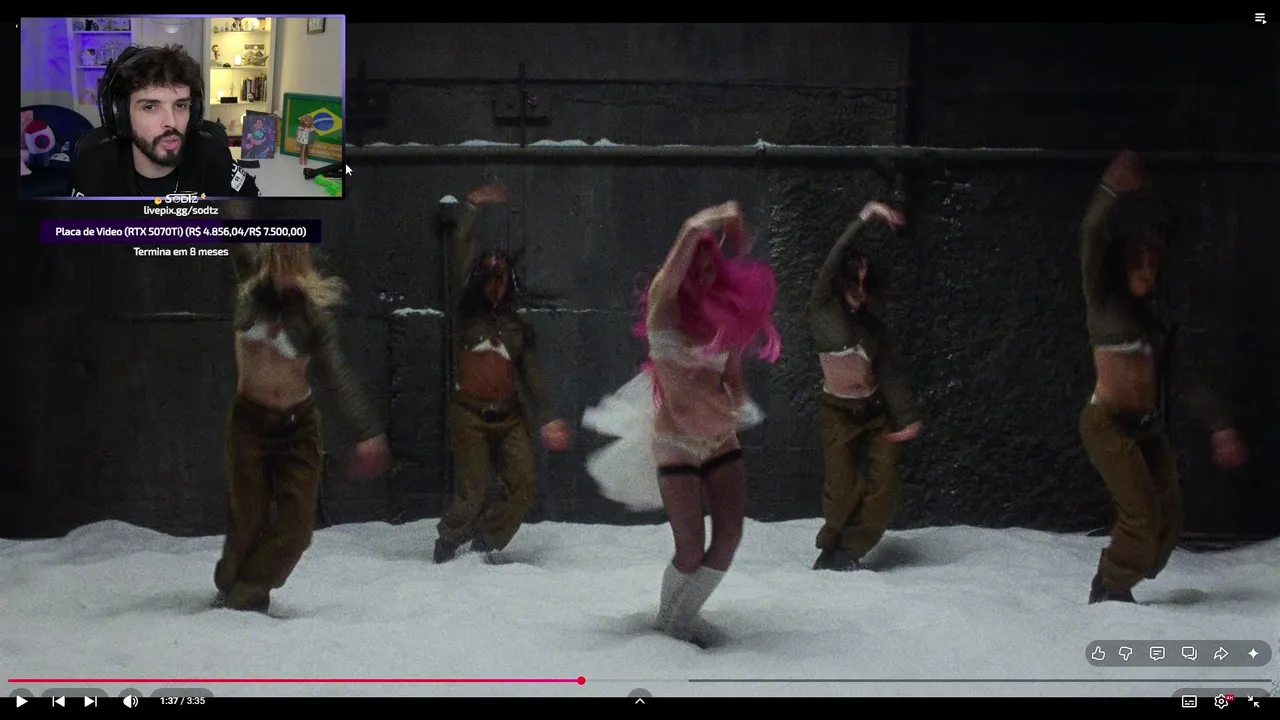Dislike the video with thumbs down
Viewport: 1280px width, 720px height.
pyautogui.click(x=1126, y=653)
